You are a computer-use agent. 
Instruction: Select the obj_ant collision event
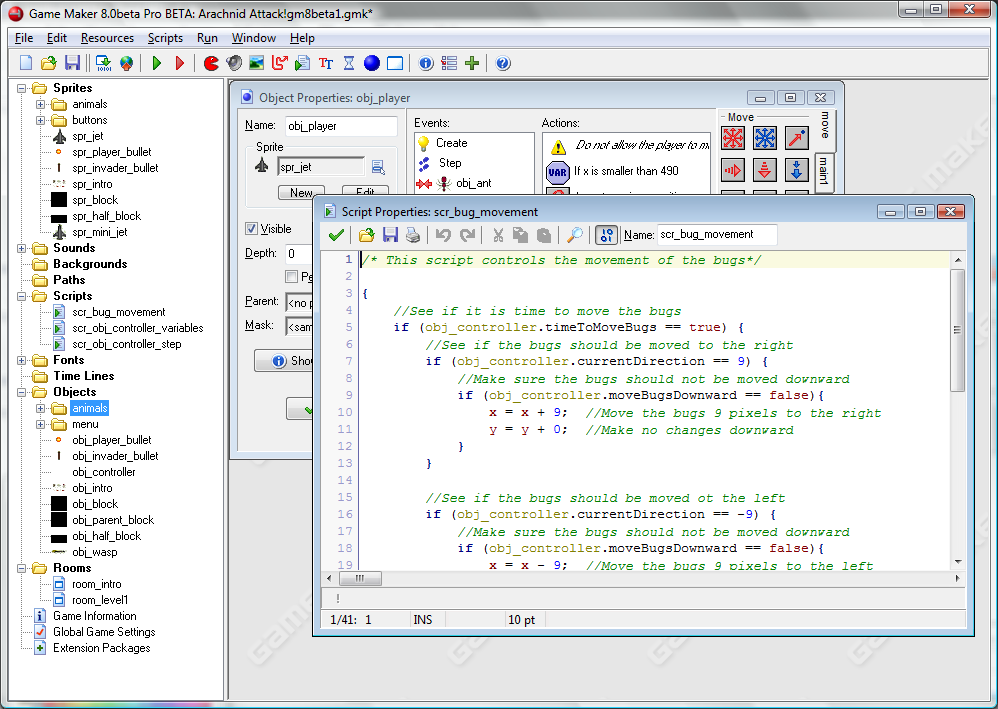coord(474,183)
